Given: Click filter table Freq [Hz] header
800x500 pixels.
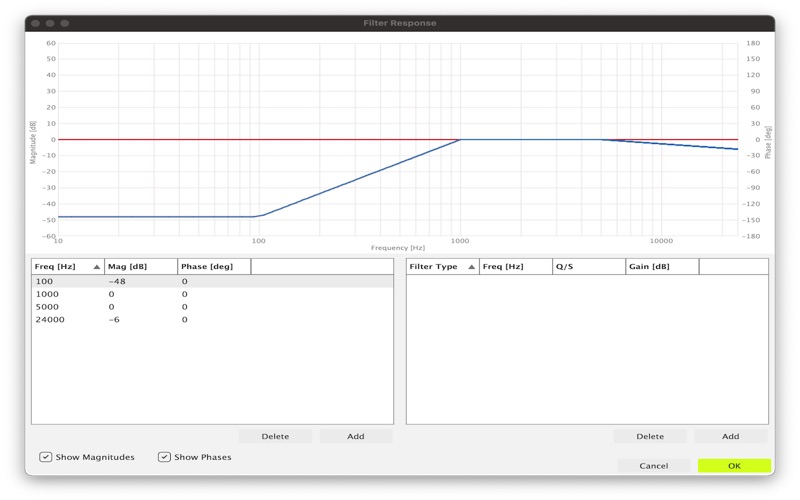Looking at the screenshot, I should 516,266.
